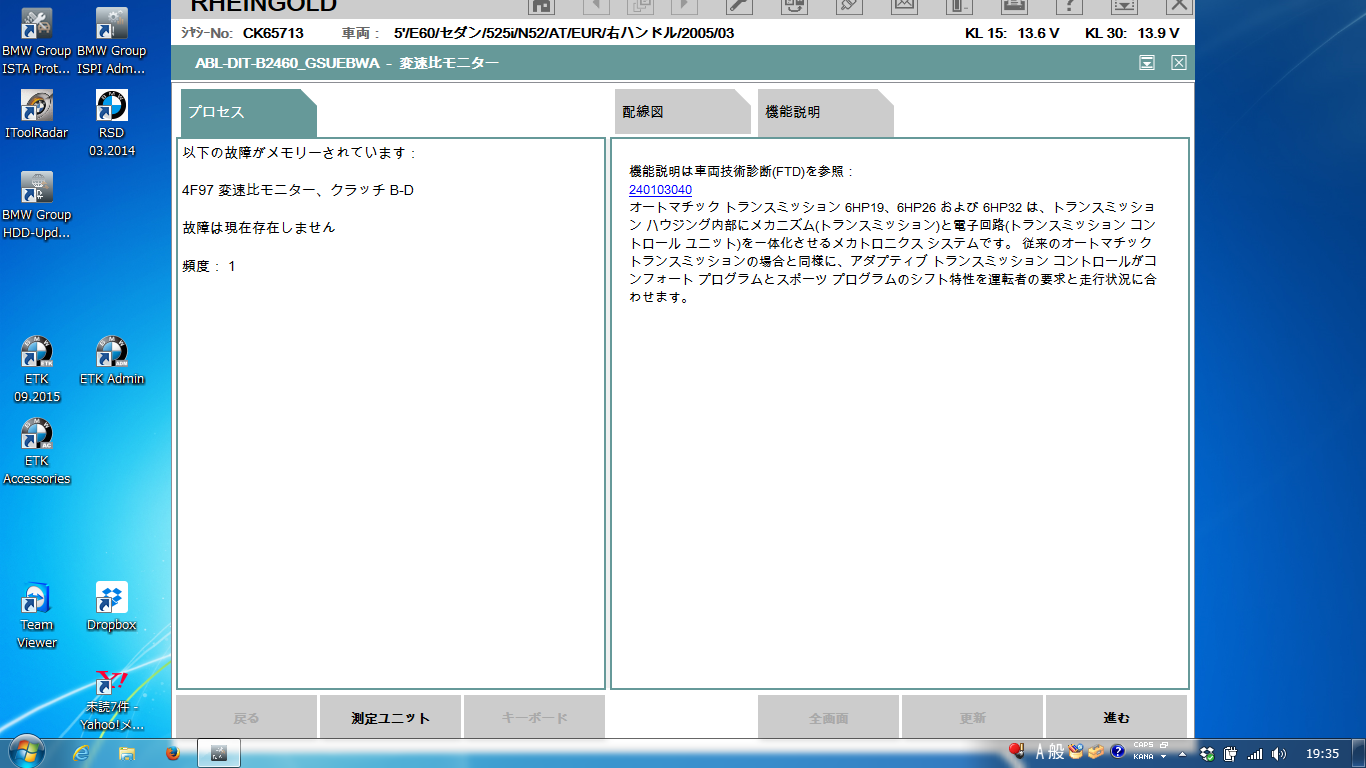This screenshot has width=1366, height=768.
Task: Switch to the 配線図 tab
Action: (x=682, y=112)
